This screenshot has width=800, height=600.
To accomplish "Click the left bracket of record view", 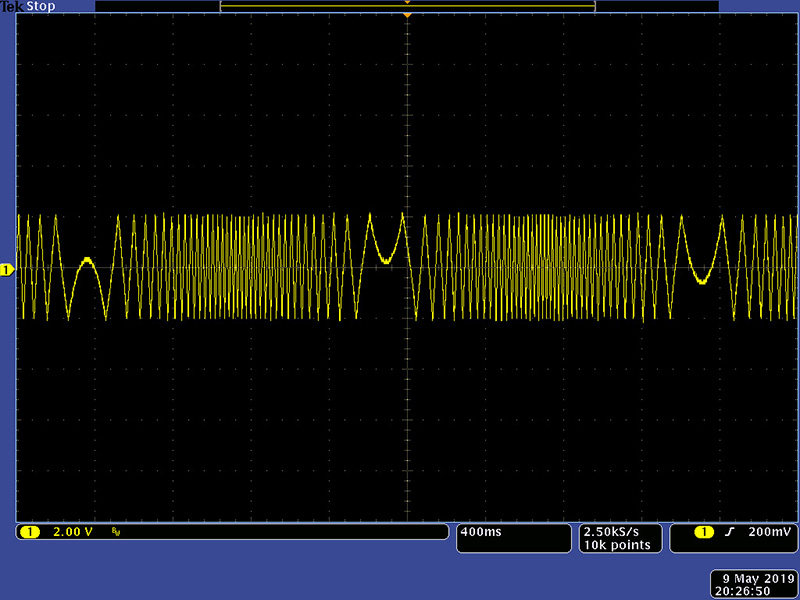I will 221,7.
